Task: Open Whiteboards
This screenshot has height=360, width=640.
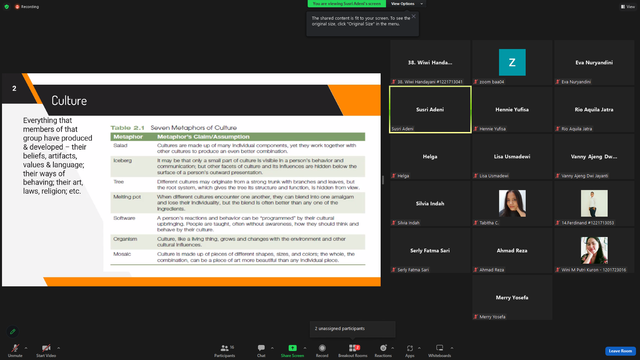Action: coord(440,350)
